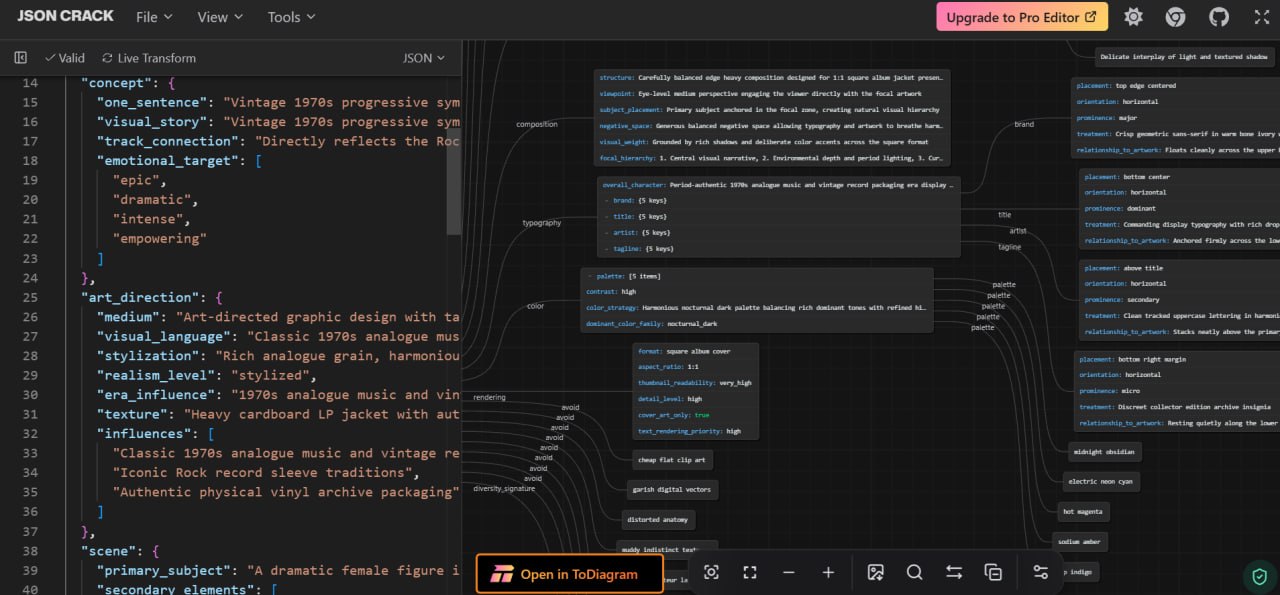This screenshot has width=1280, height=595.
Task: Select the distorted anatomy node
Action: (657, 520)
